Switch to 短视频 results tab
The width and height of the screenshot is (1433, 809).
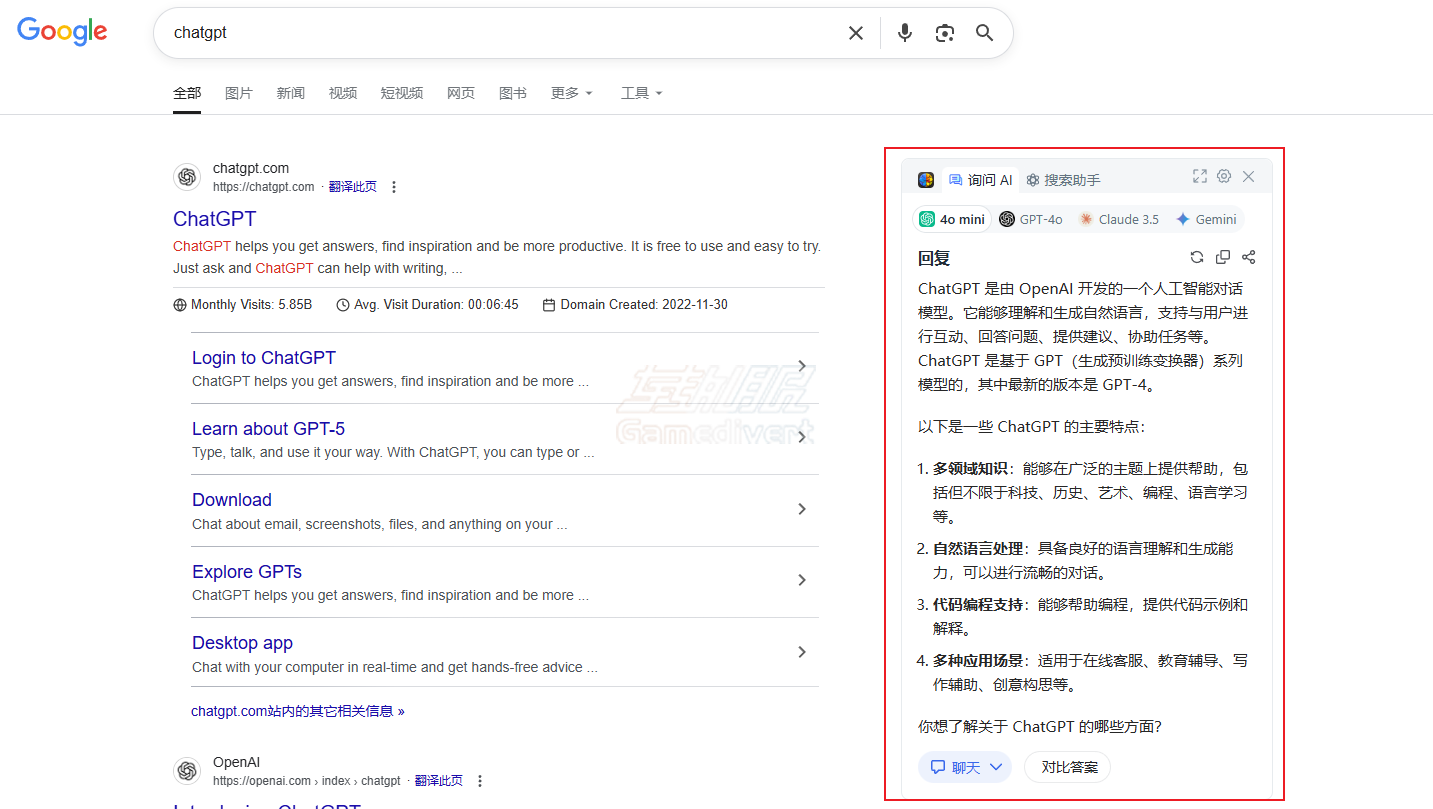click(402, 93)
